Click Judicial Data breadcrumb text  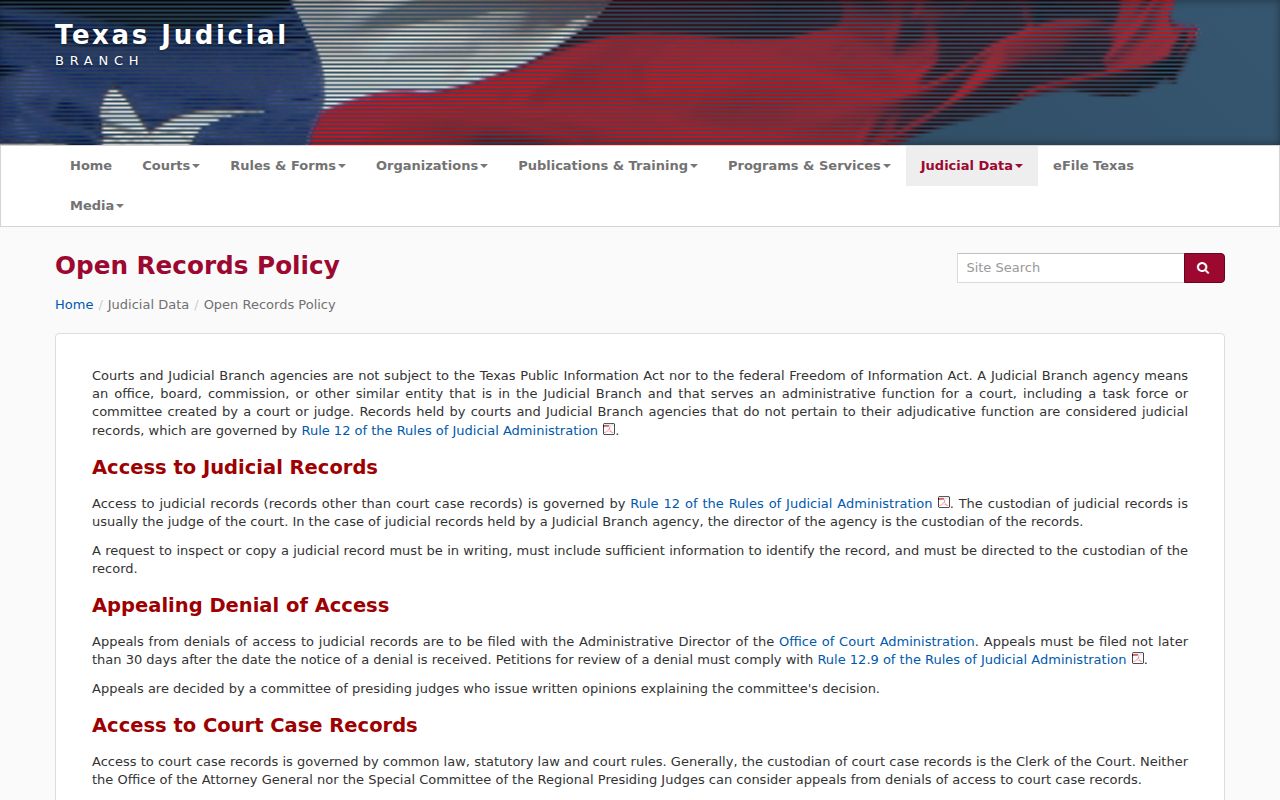pyautogui.click(x=148, y=305)
